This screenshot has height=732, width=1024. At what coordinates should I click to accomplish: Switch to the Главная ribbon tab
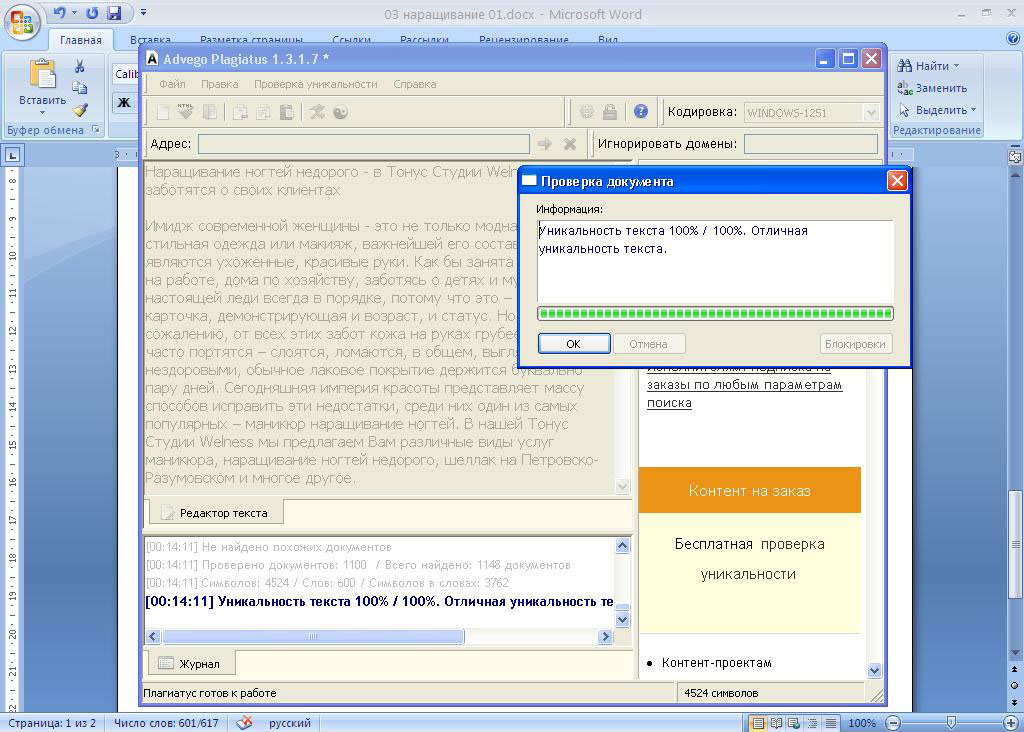(x=81, y=40)
